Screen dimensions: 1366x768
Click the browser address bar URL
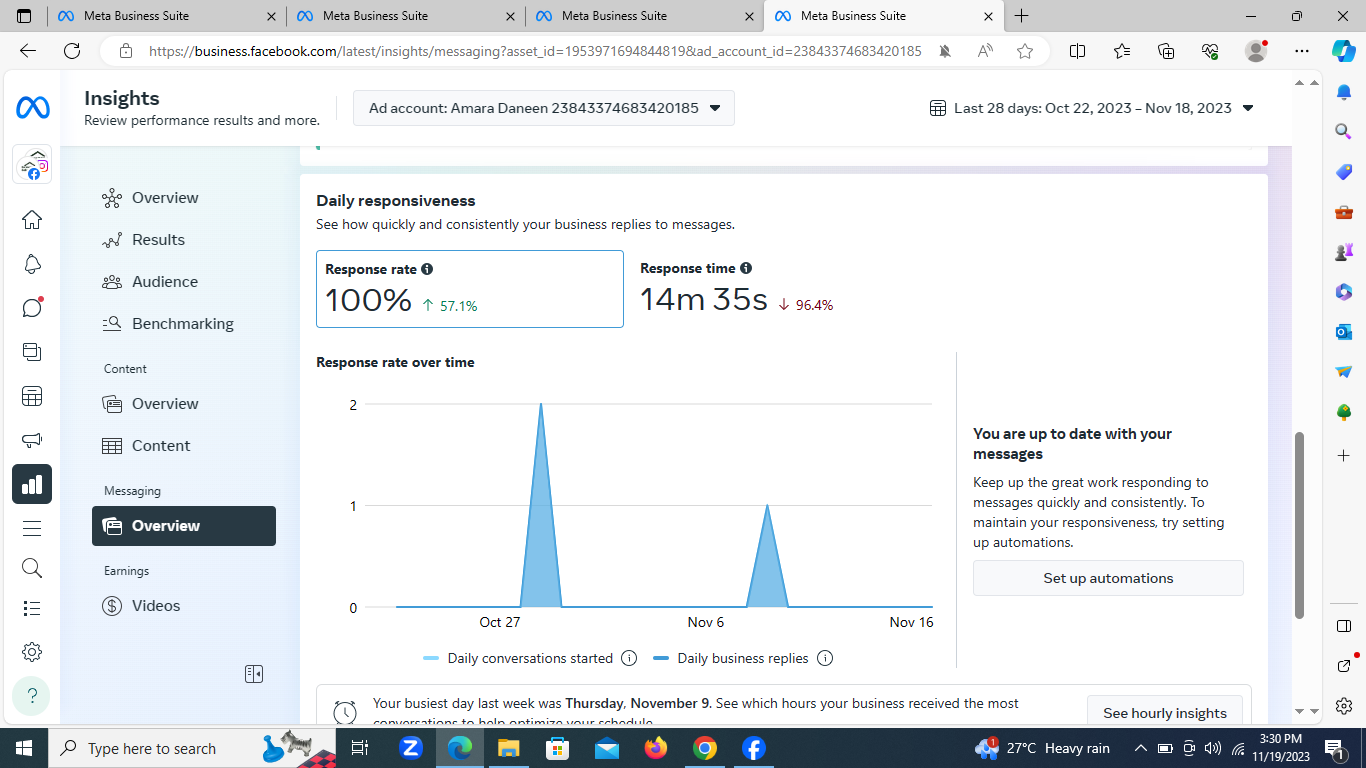pos(535,51)
